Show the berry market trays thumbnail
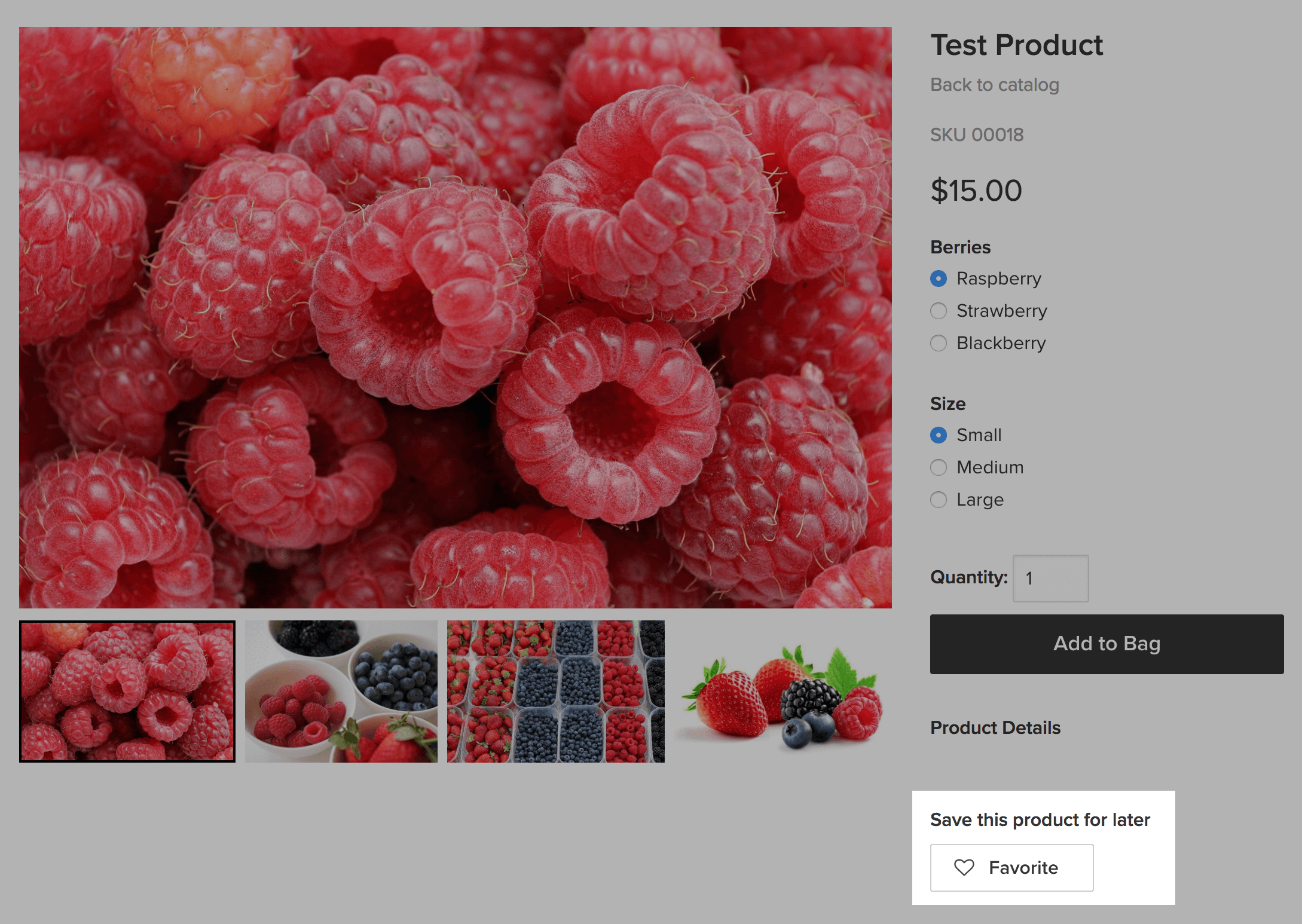The width and height of the screenshot is (1302, 924). coord(555,692)
